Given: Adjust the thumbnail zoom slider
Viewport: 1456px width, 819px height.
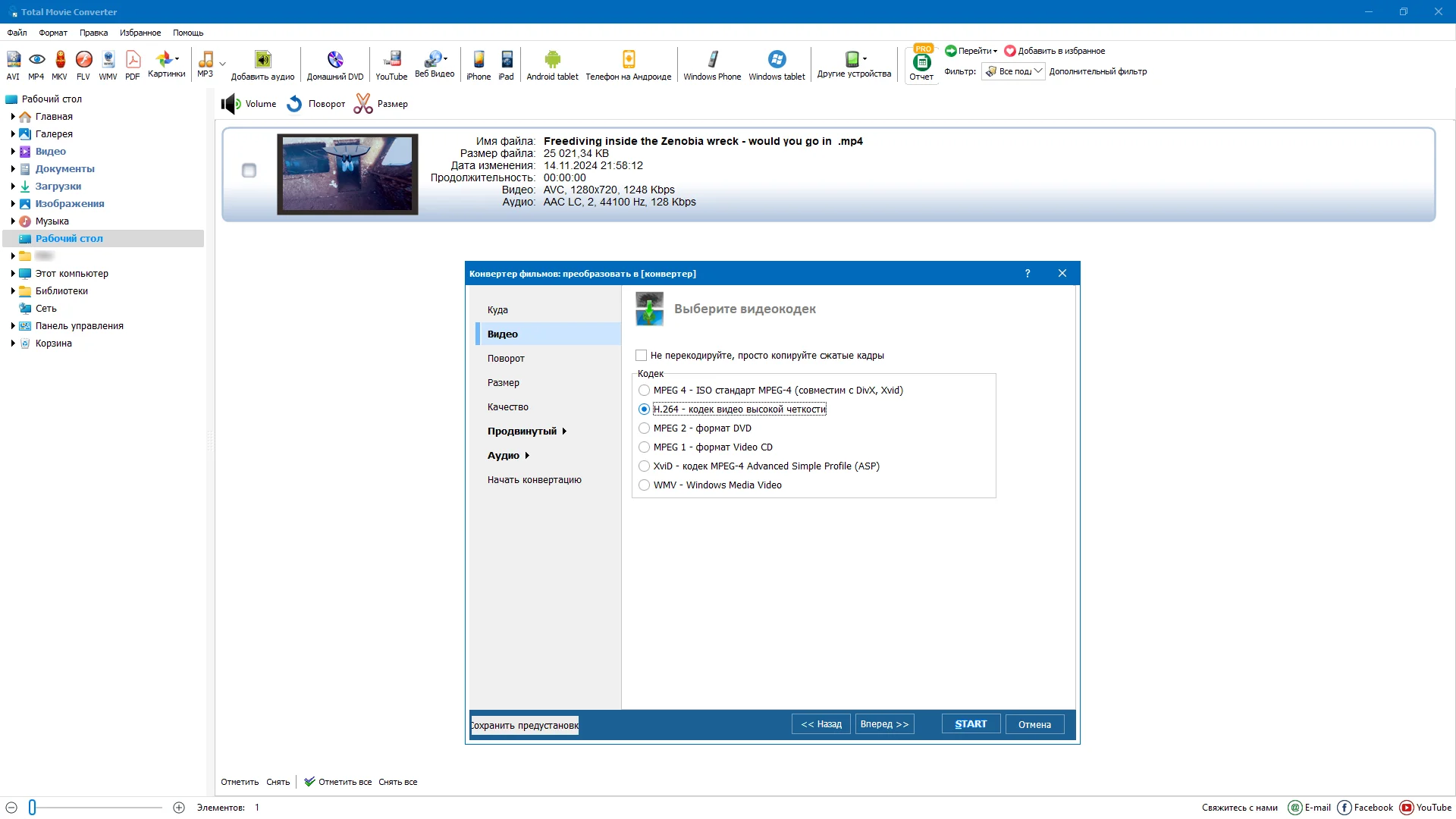Looking at the screenshot, I should point(33,808).
